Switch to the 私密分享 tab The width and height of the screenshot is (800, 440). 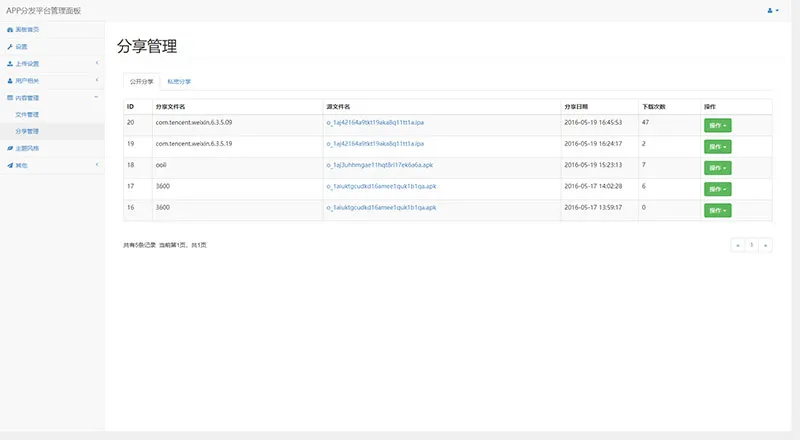click(179, 81)
